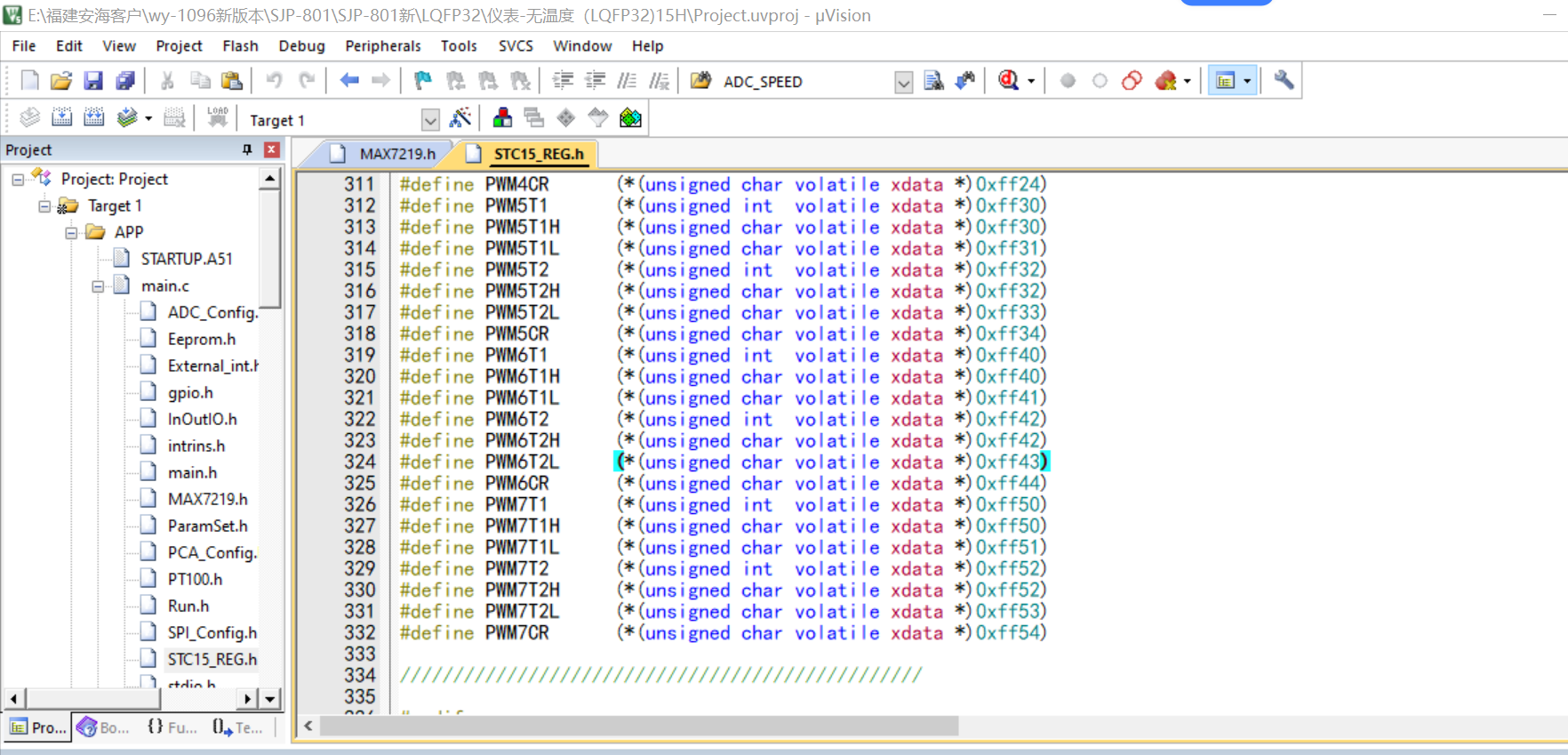Download to flash with LOAD icon
1568x755 pixels.
point(218,117)
